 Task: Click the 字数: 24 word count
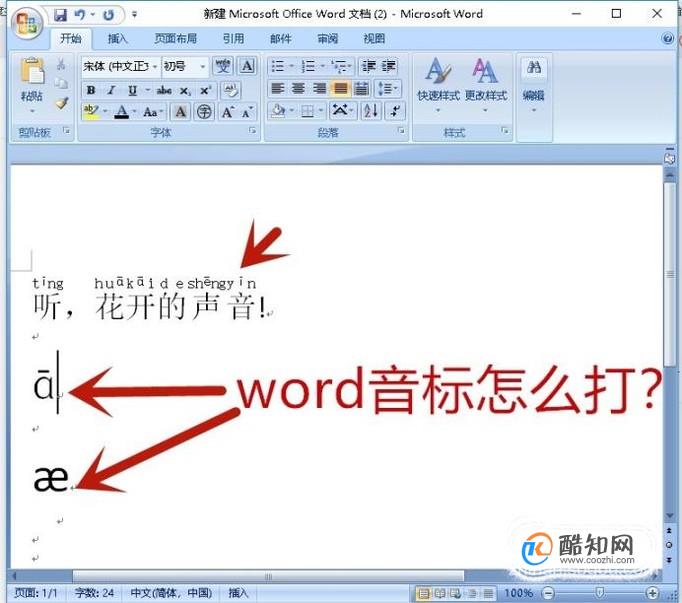coord(94,593)
